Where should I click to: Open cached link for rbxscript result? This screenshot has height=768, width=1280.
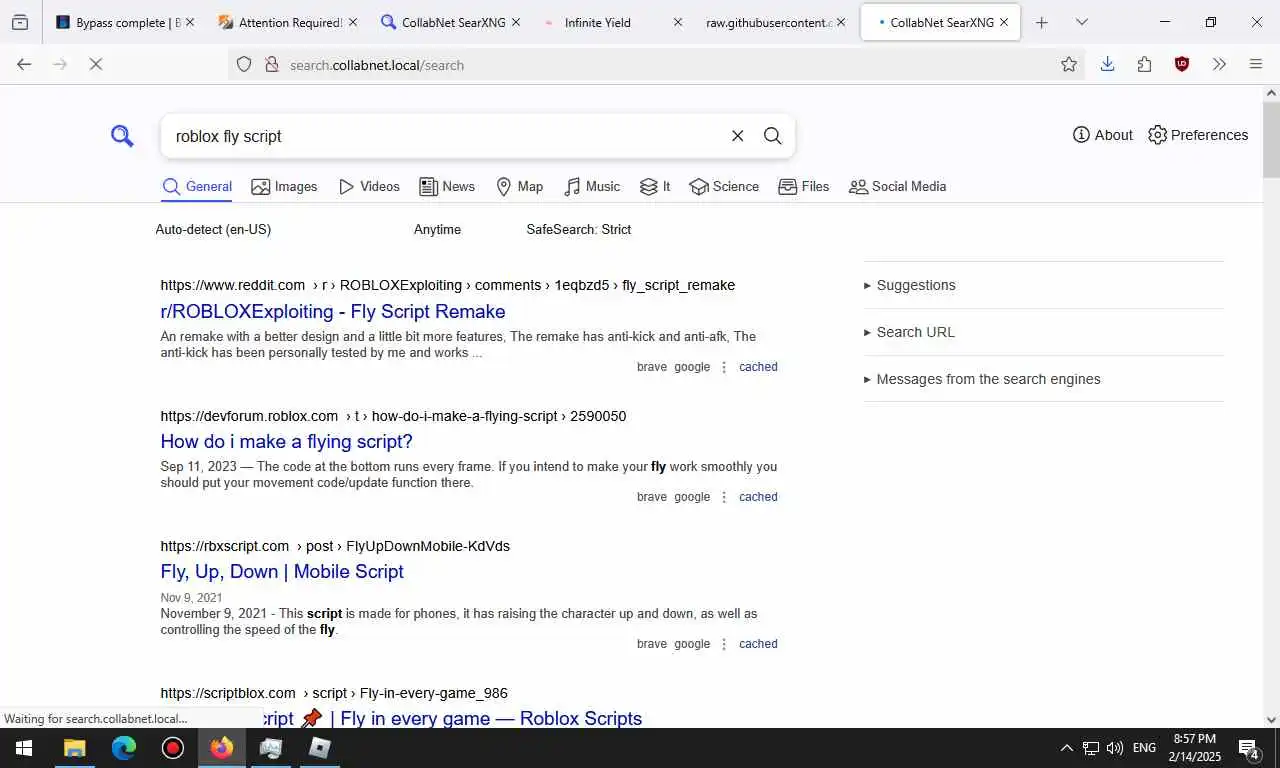(x=758, y=644)
